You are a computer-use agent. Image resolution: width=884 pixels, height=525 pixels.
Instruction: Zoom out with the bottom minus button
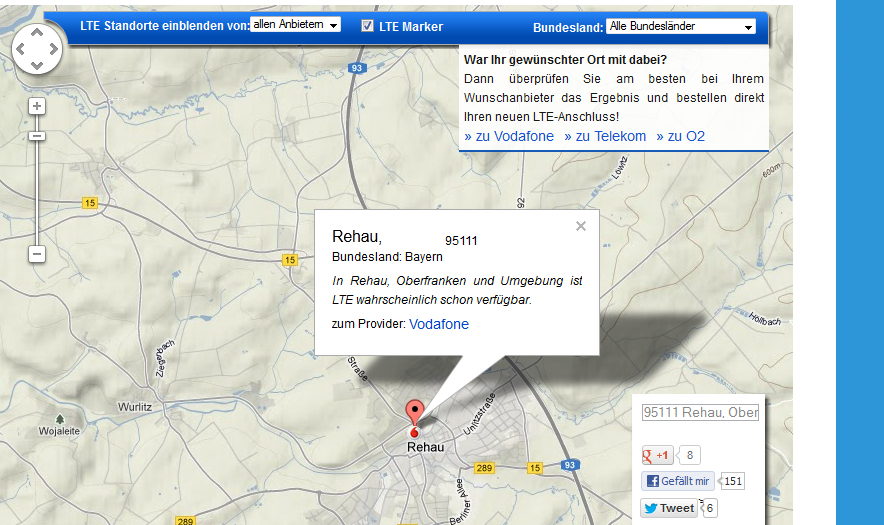(x=37, y=254)
